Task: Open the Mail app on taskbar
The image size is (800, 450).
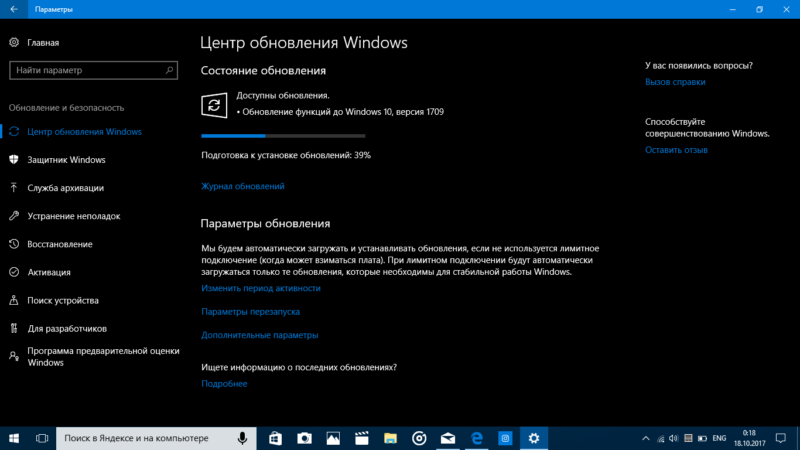Action: 448,438
